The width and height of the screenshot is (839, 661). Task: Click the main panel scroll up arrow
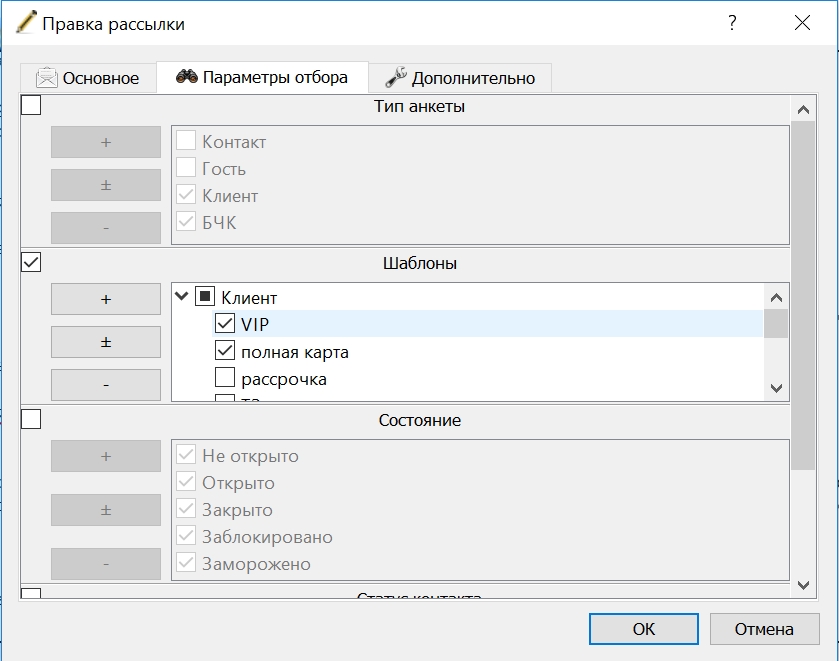tap(803, 110)
